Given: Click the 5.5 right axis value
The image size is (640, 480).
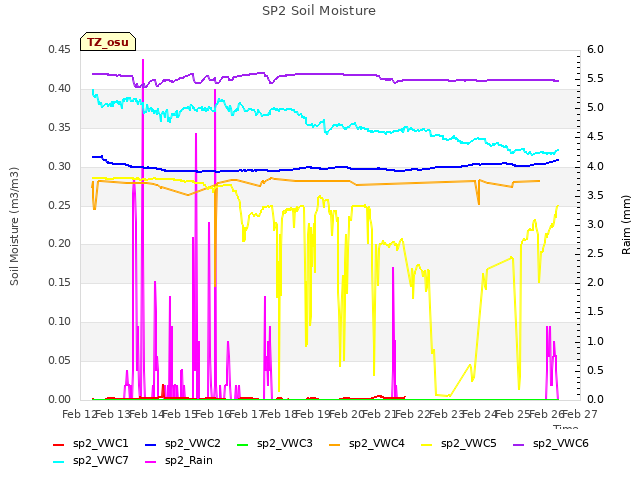Looking at the screenshot, I should 596,79.
